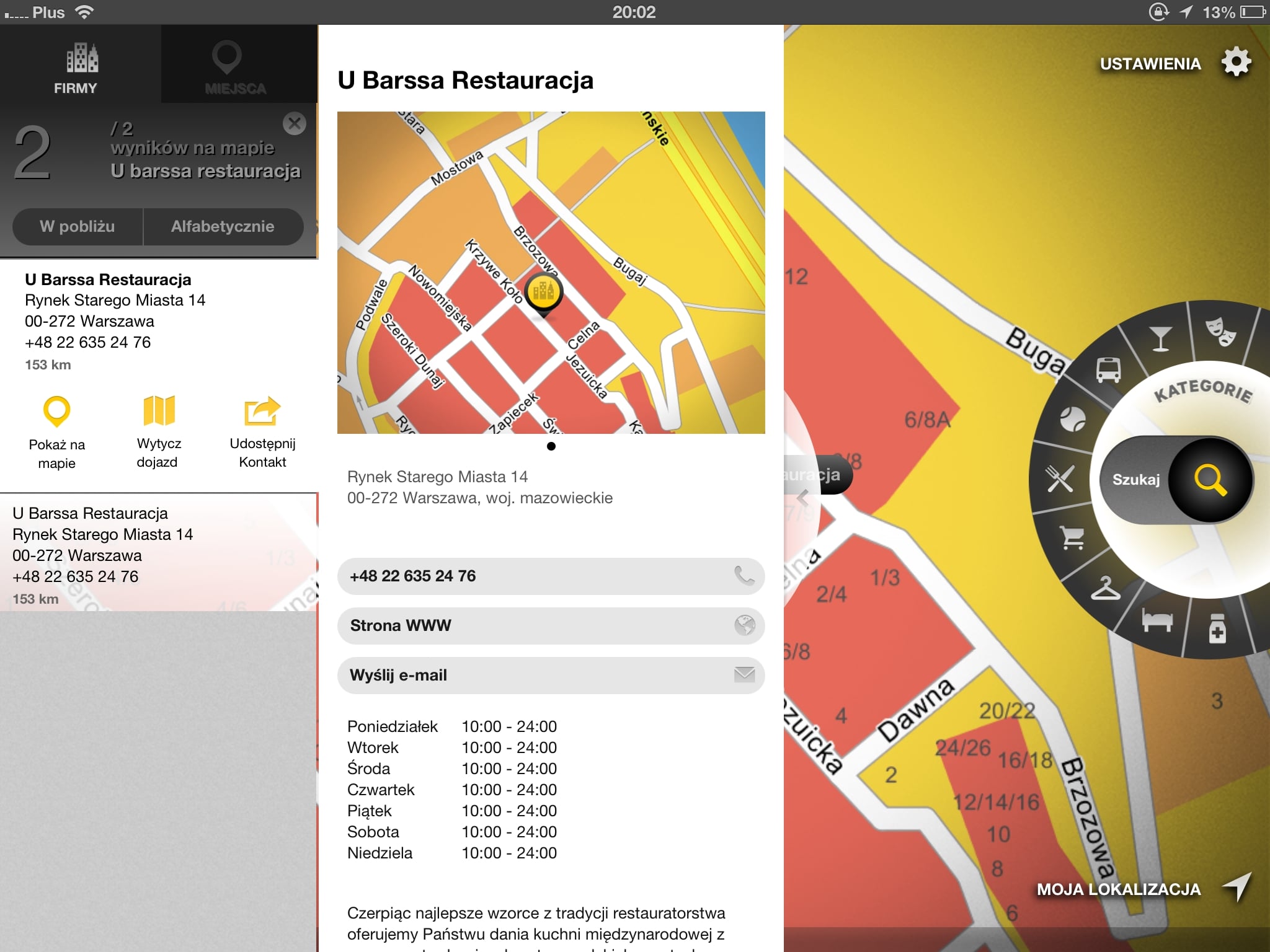The width and height of the screenshot is (1270, 952).
Task: Tap the globe icon on Strona WWW
Action: pos(744,625)
